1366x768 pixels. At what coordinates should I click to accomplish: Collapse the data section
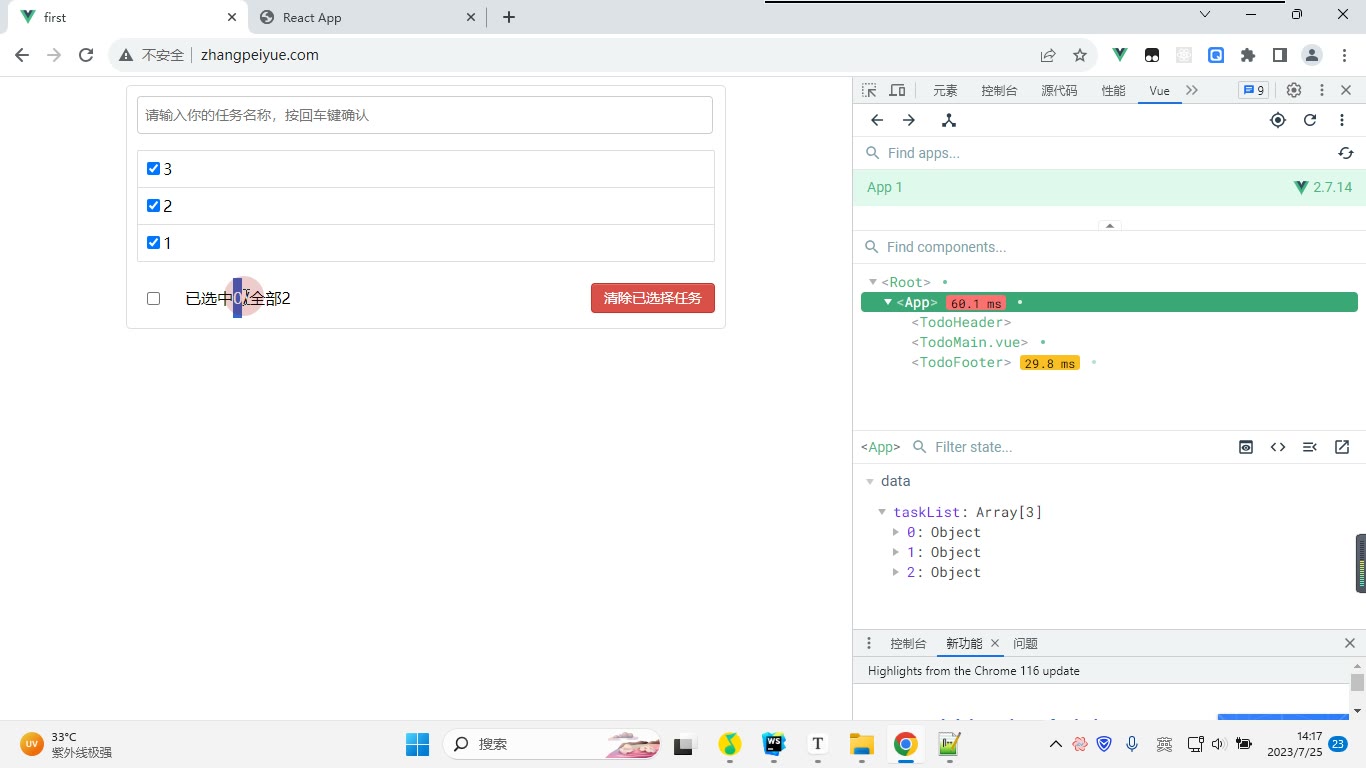(870, 481)
